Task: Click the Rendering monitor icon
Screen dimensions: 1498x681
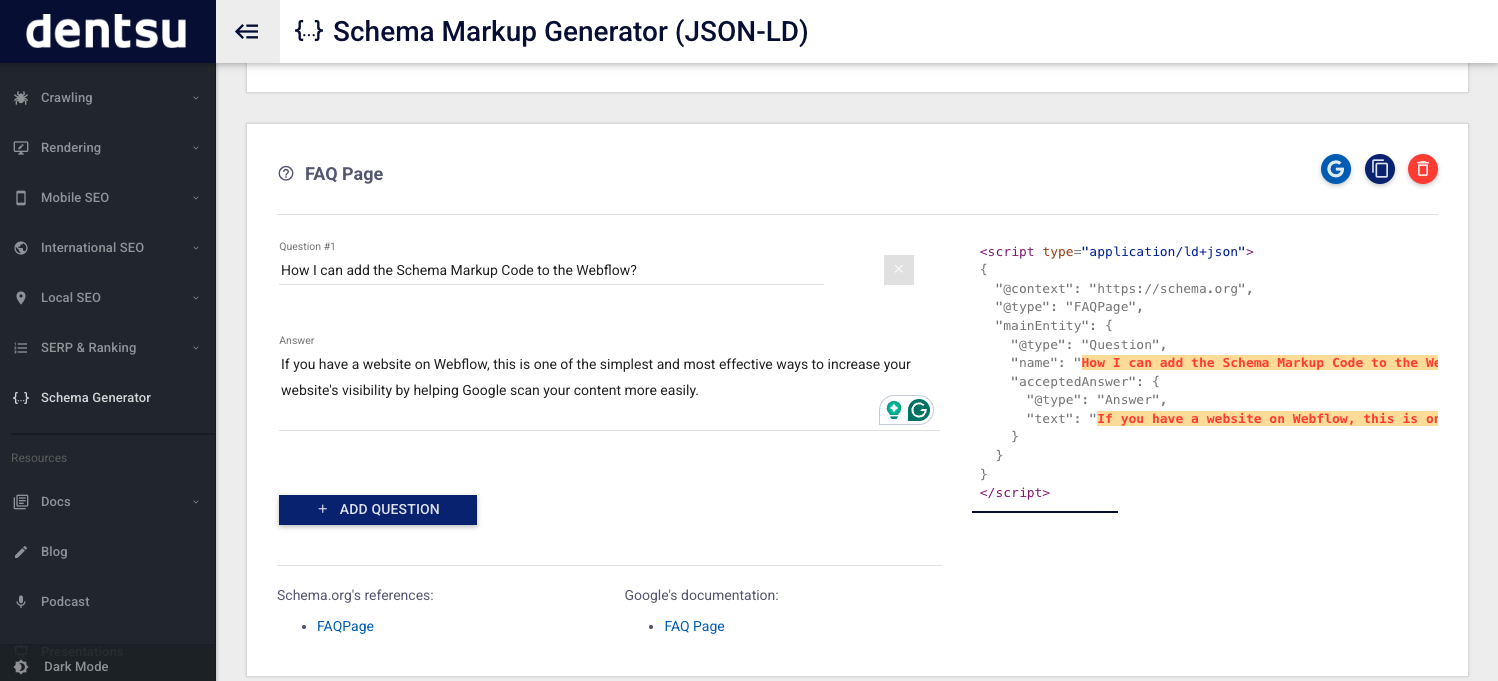Action: 21,148
